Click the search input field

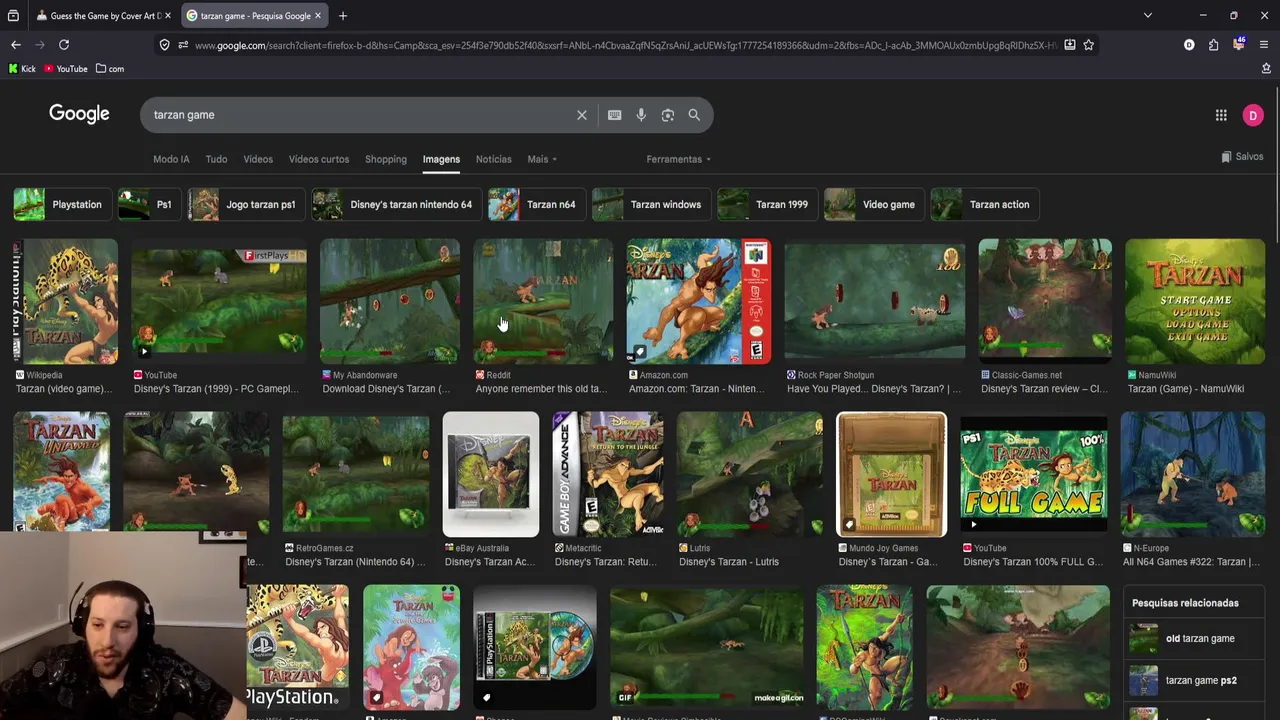coord(360,115)
